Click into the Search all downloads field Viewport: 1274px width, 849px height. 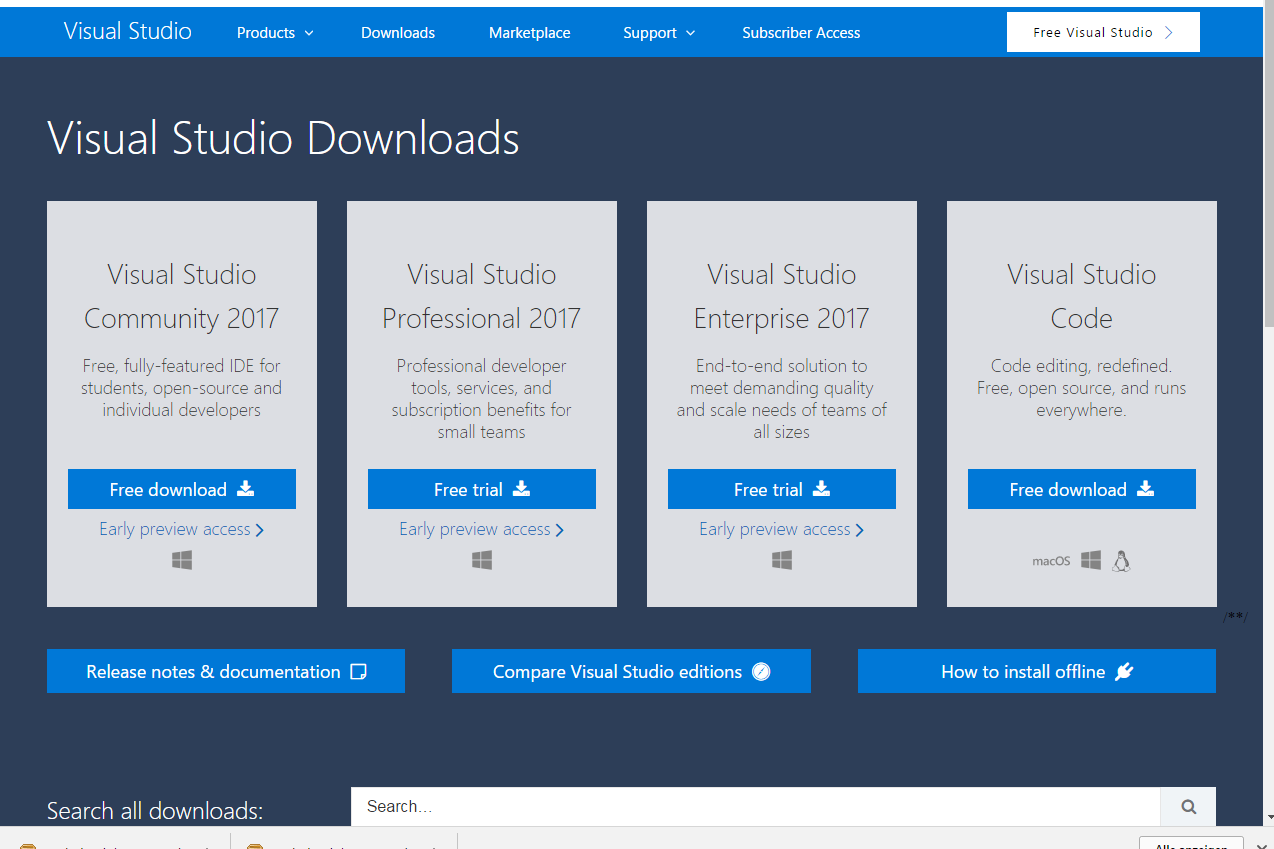(755, 806)
